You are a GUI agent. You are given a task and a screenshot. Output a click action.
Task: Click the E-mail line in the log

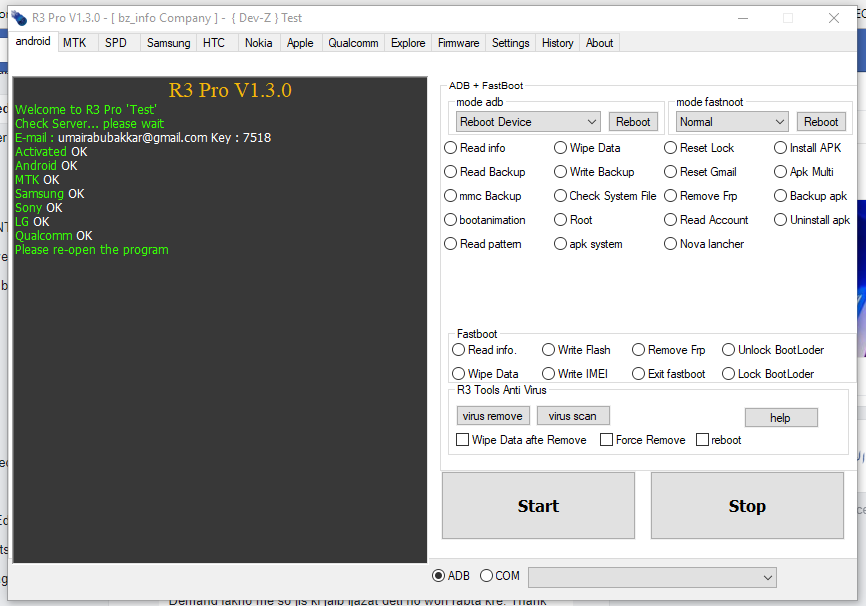pyautogui.click(x=143, y=138)
